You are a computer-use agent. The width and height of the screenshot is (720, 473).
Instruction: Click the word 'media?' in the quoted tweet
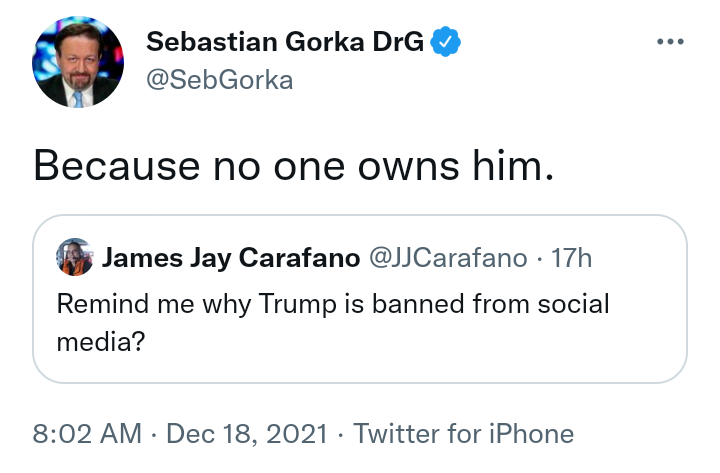point(101,342)
